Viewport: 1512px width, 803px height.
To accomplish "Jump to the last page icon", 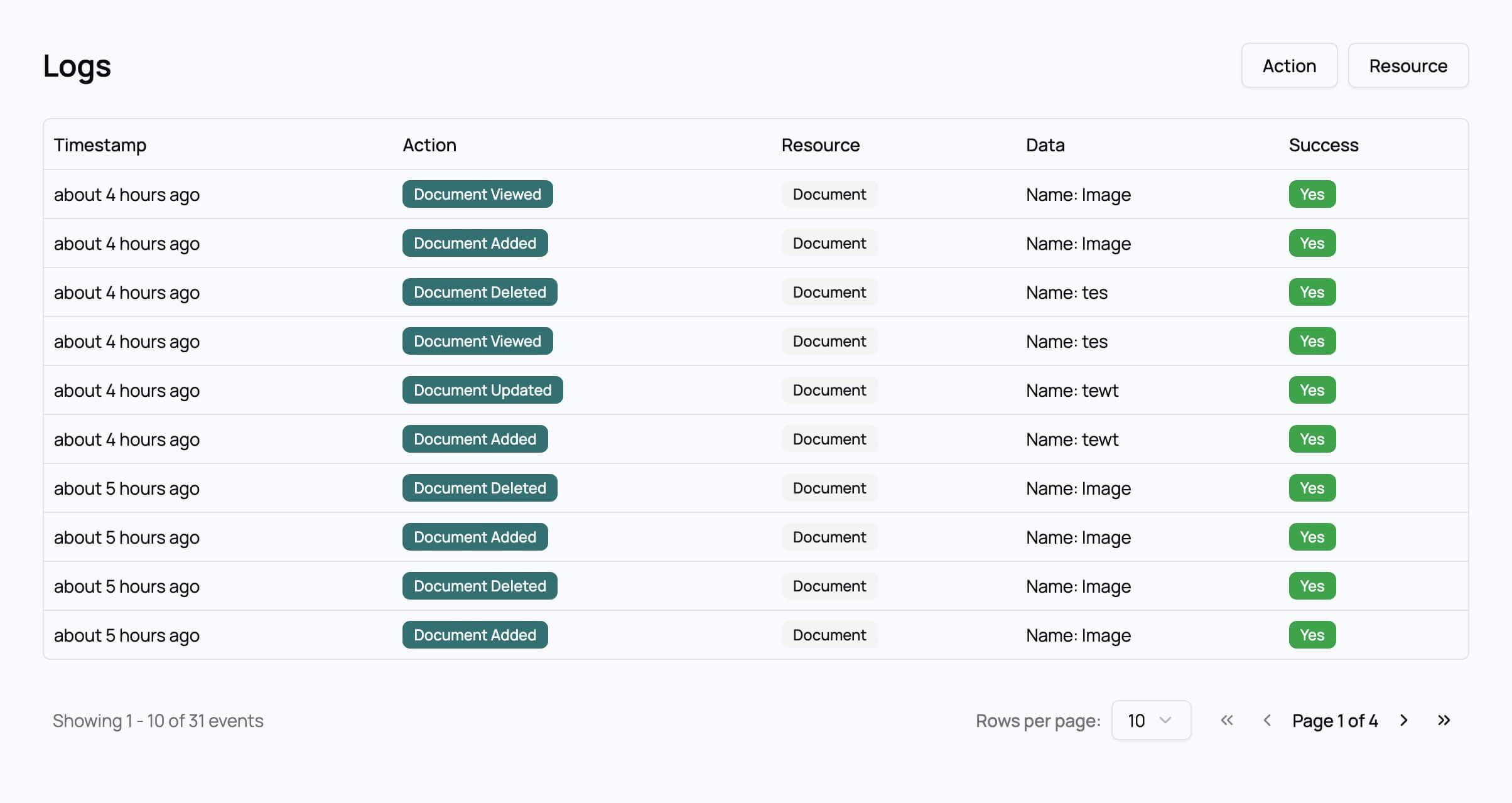I will pyautogui.click(x=1444, y=720).
